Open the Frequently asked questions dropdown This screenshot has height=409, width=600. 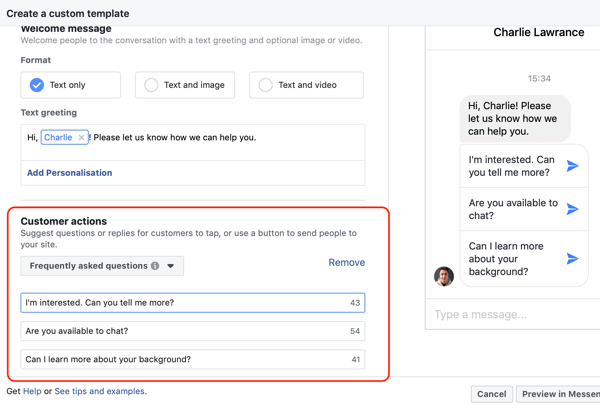click(102, 266)
